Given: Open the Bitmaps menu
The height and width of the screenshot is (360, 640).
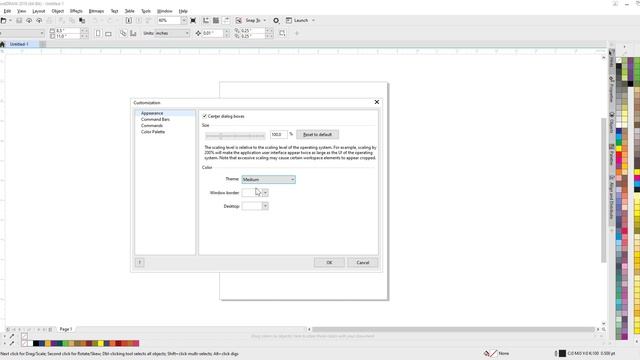Looking at the screenshot, I should (x=96, y=11).
